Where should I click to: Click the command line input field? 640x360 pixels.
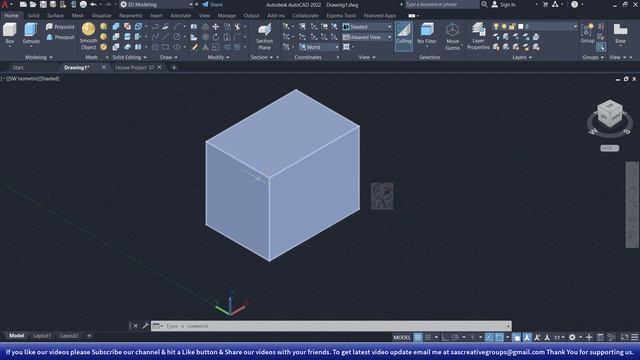pyautogui.click(x=331, y=326)
